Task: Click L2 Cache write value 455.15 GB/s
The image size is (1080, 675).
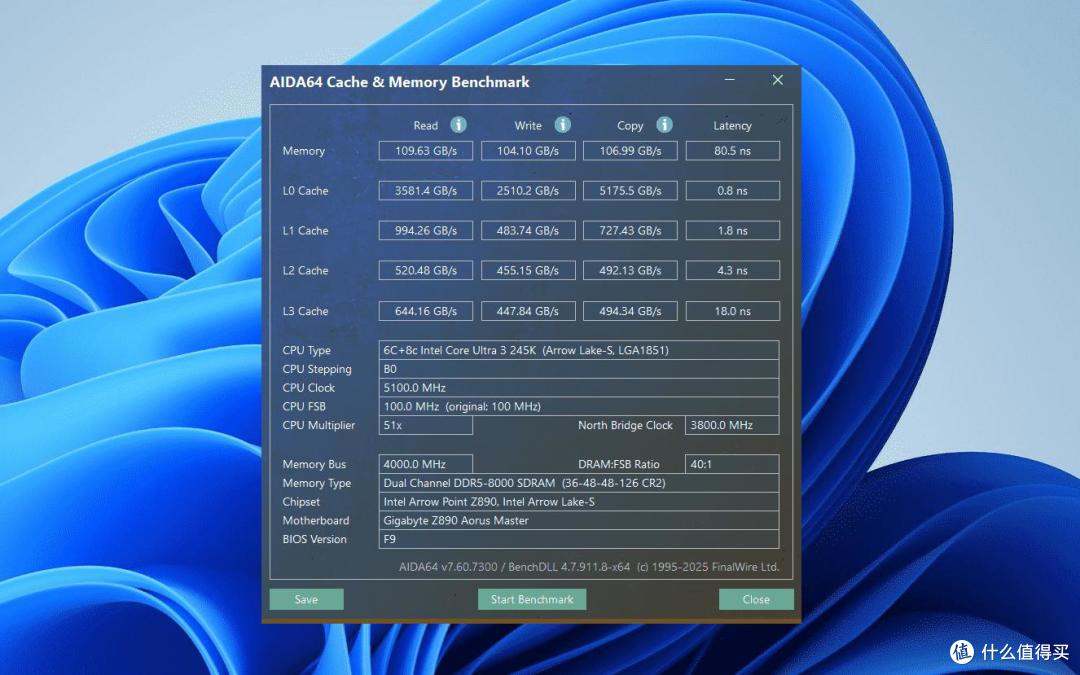Action: pos(528,271)
